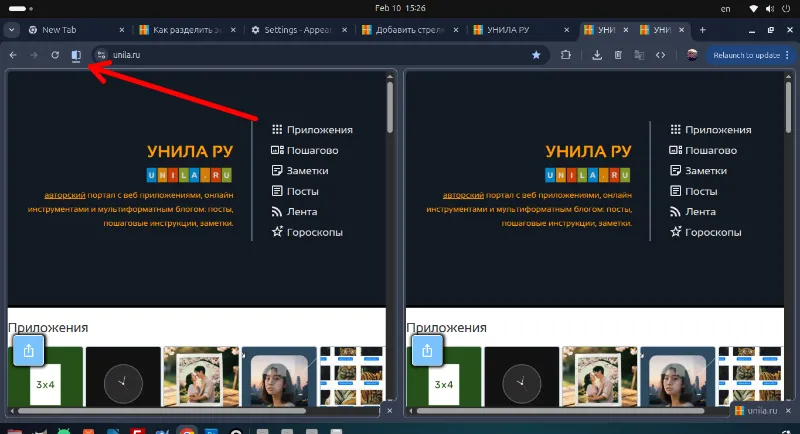Open the woman portrait thumbnail in right pane
800x434 pixels.
[x=678, y=377]
